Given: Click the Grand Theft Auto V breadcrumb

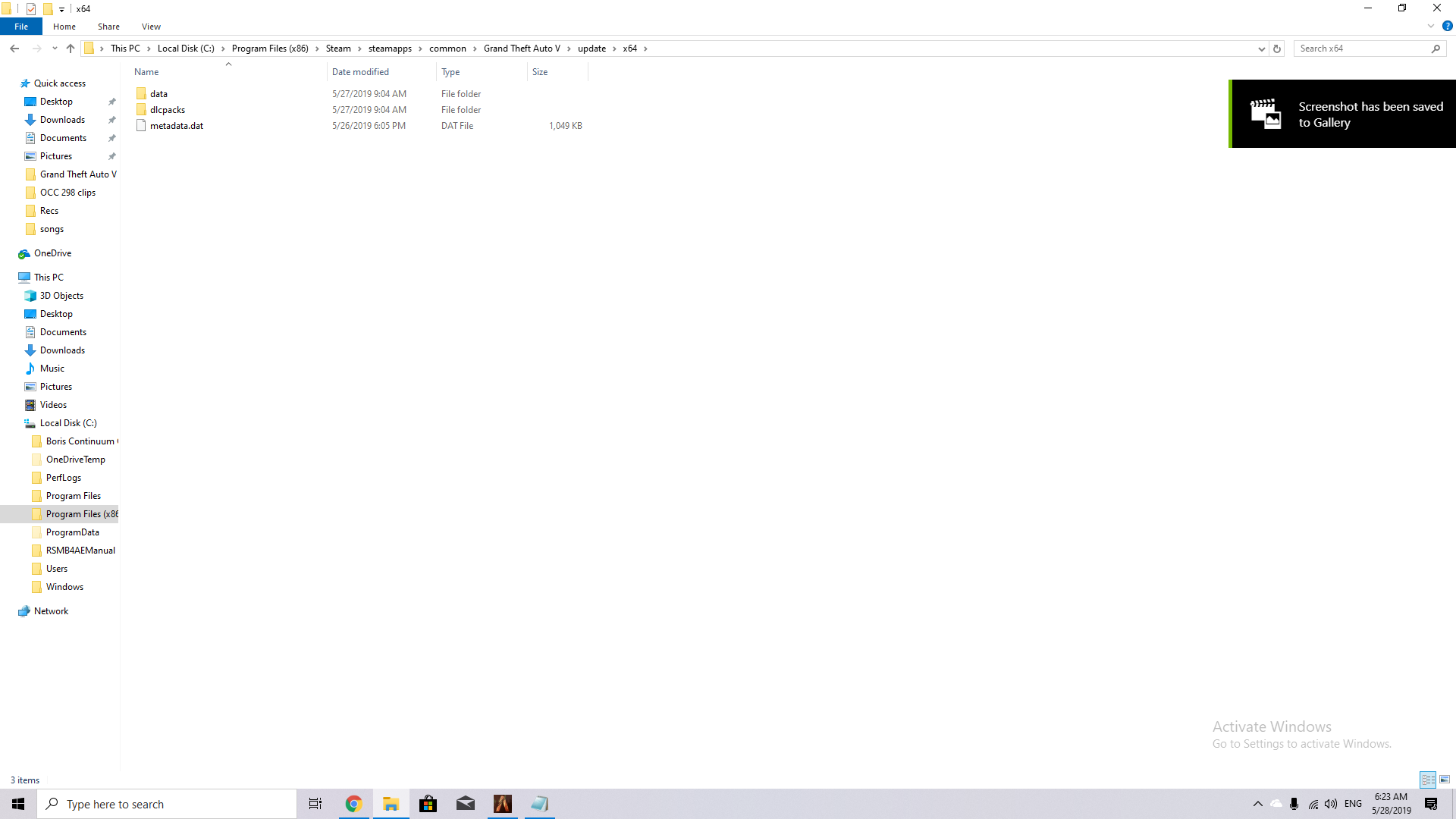Looking at the screenshot, I should 522,49.
